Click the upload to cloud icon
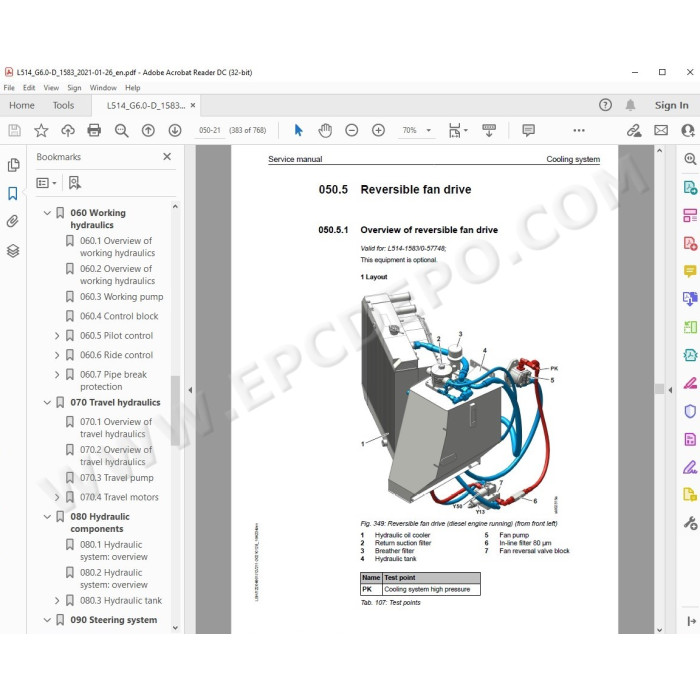The image size is (700, 700). click(68, 130)
